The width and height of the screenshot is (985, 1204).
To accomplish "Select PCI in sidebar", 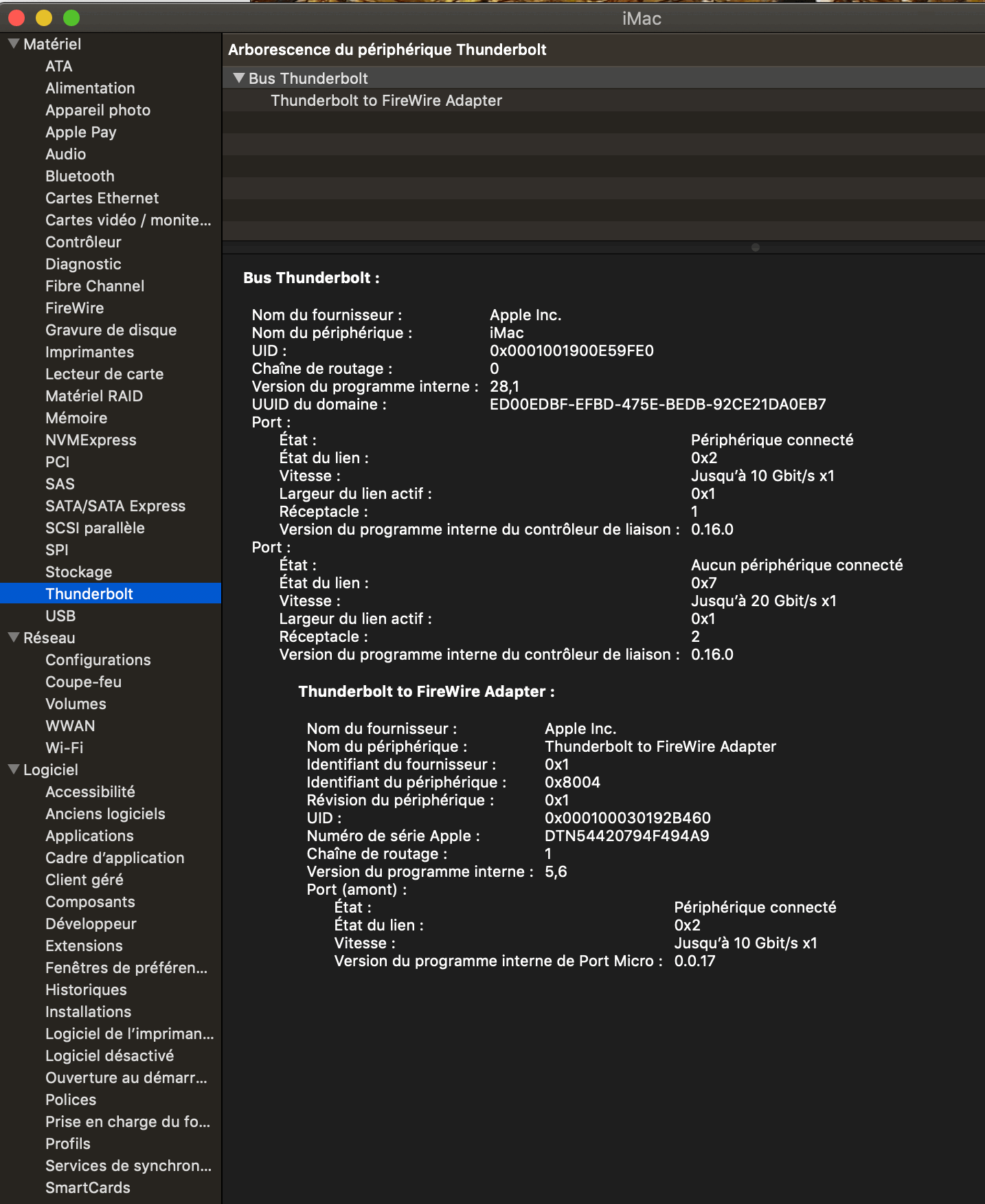I will [58, 462].
